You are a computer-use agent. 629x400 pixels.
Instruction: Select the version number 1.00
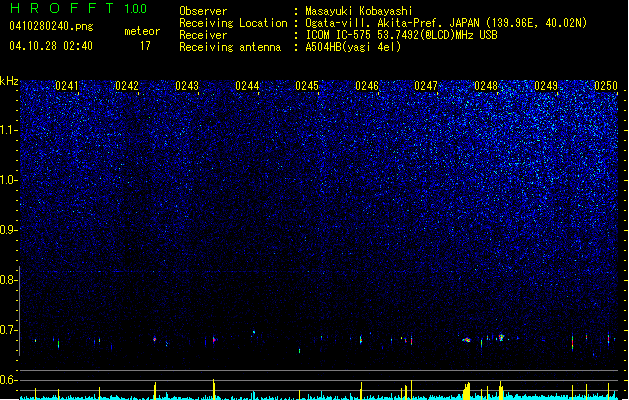136,9
